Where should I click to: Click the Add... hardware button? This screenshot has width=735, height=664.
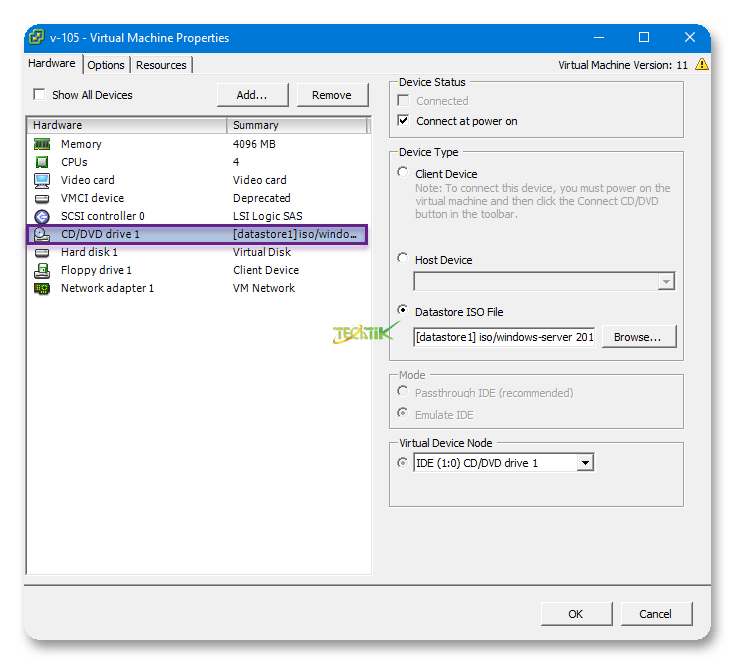tap(252, 95)
